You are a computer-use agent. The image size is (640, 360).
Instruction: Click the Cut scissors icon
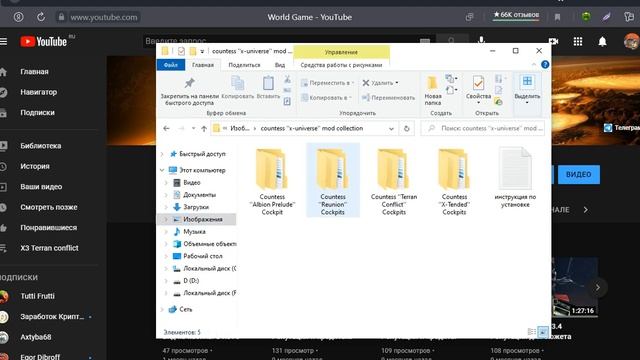pyautogui.click(x=287, y=79)
